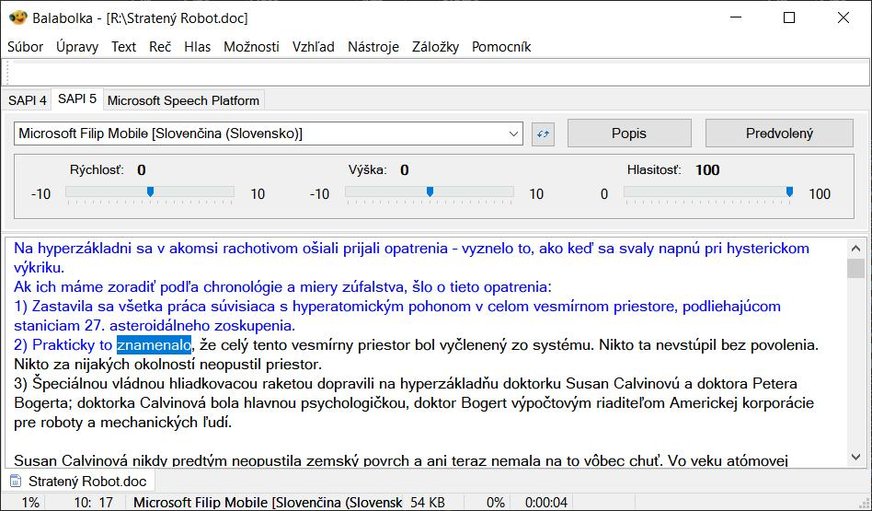Click the Výška pitch slider handle
The height and width of the screenshot is (511, 872).
(x=430, y=192)
